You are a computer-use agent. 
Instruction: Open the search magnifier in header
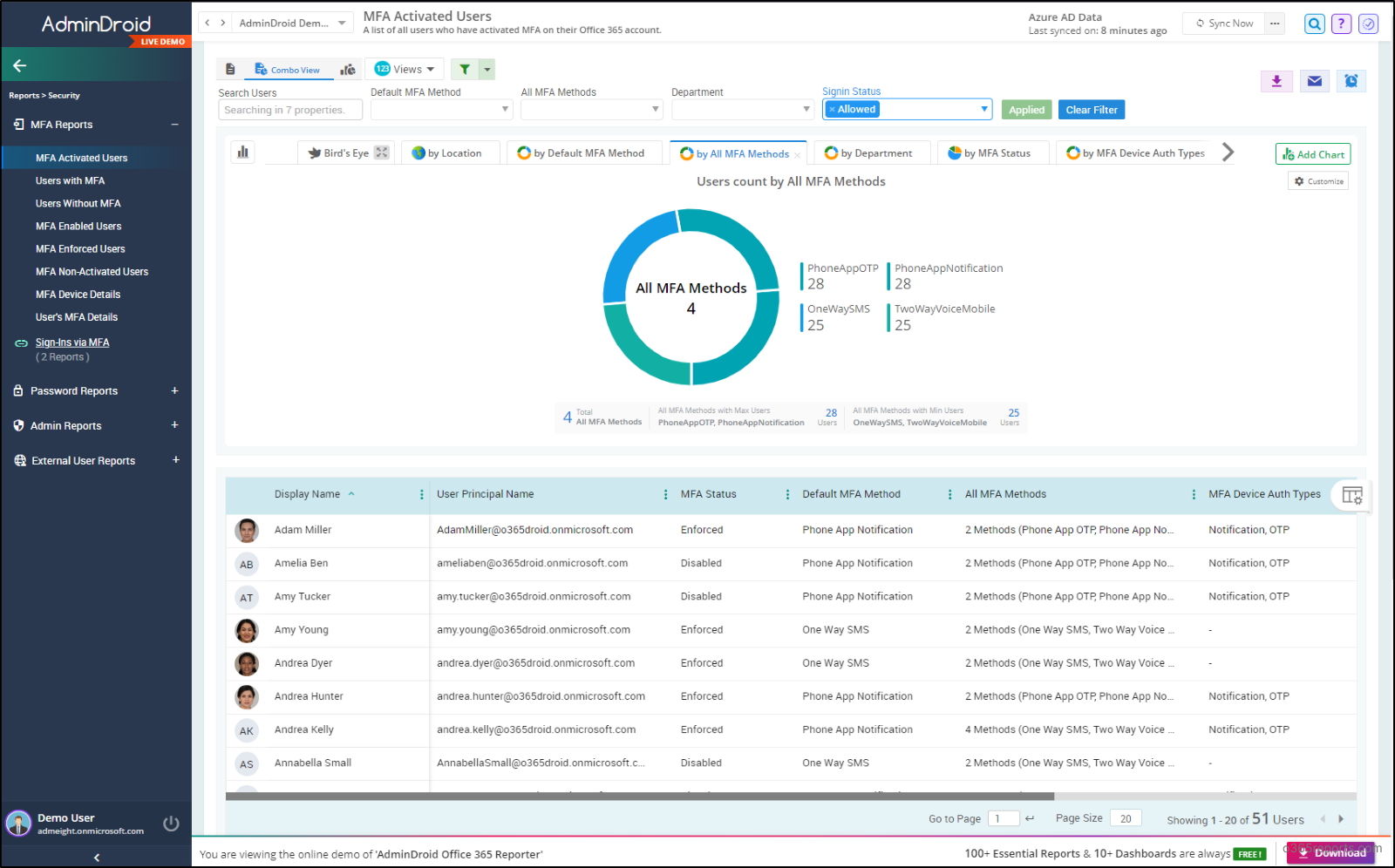[x=1314, y=24]
